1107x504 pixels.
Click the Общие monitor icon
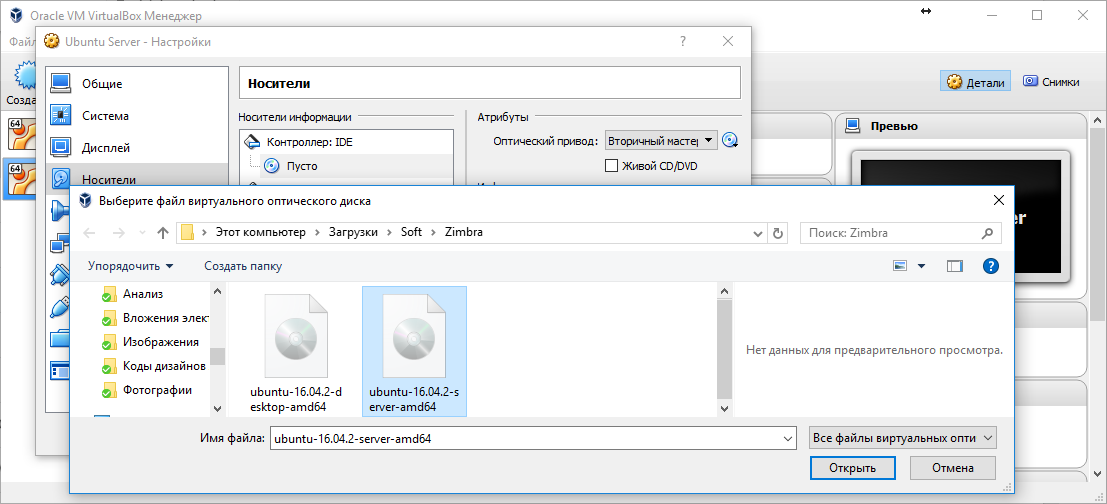coord(61,83)
